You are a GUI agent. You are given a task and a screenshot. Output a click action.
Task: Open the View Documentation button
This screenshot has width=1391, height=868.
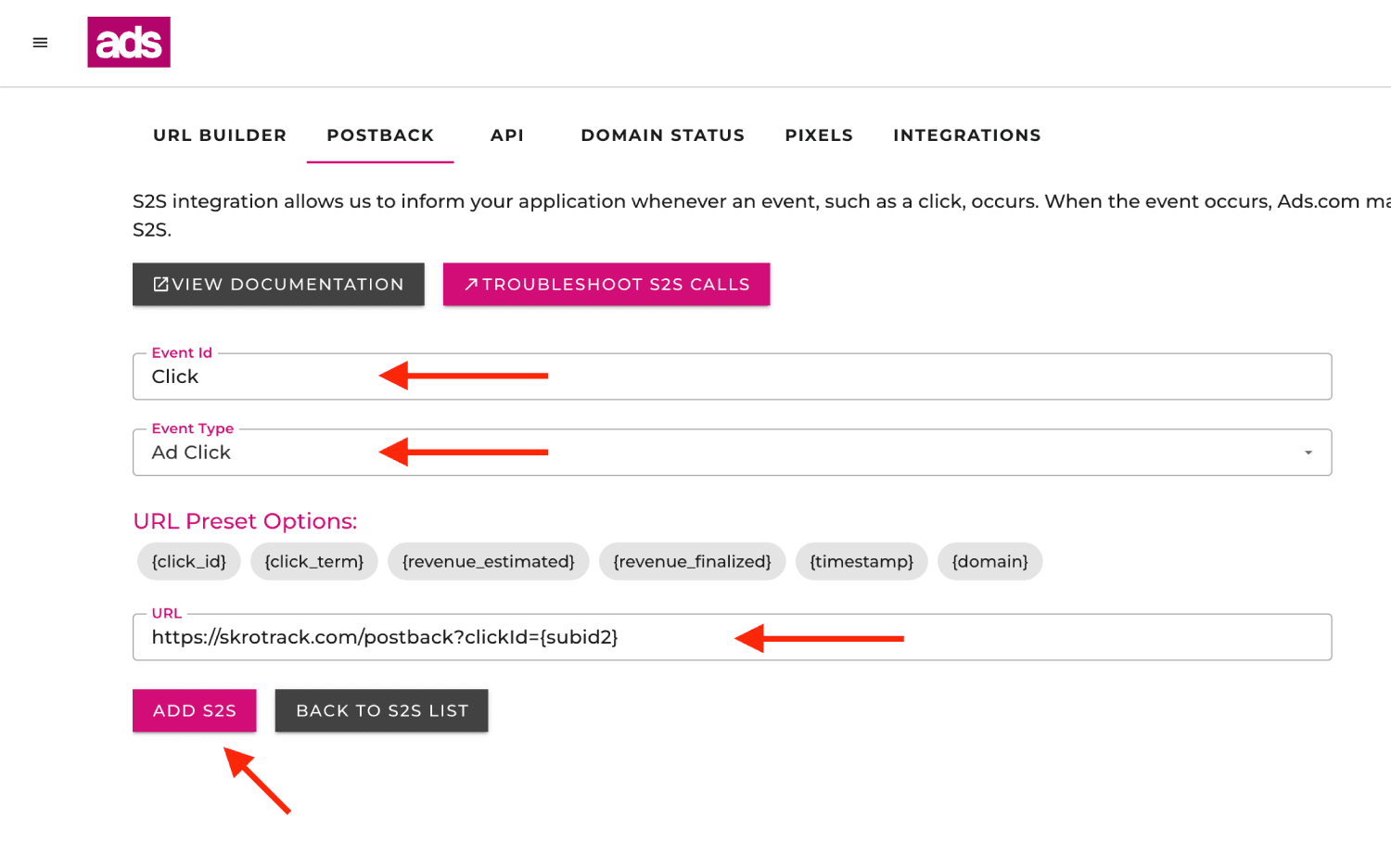coord(278,284)
